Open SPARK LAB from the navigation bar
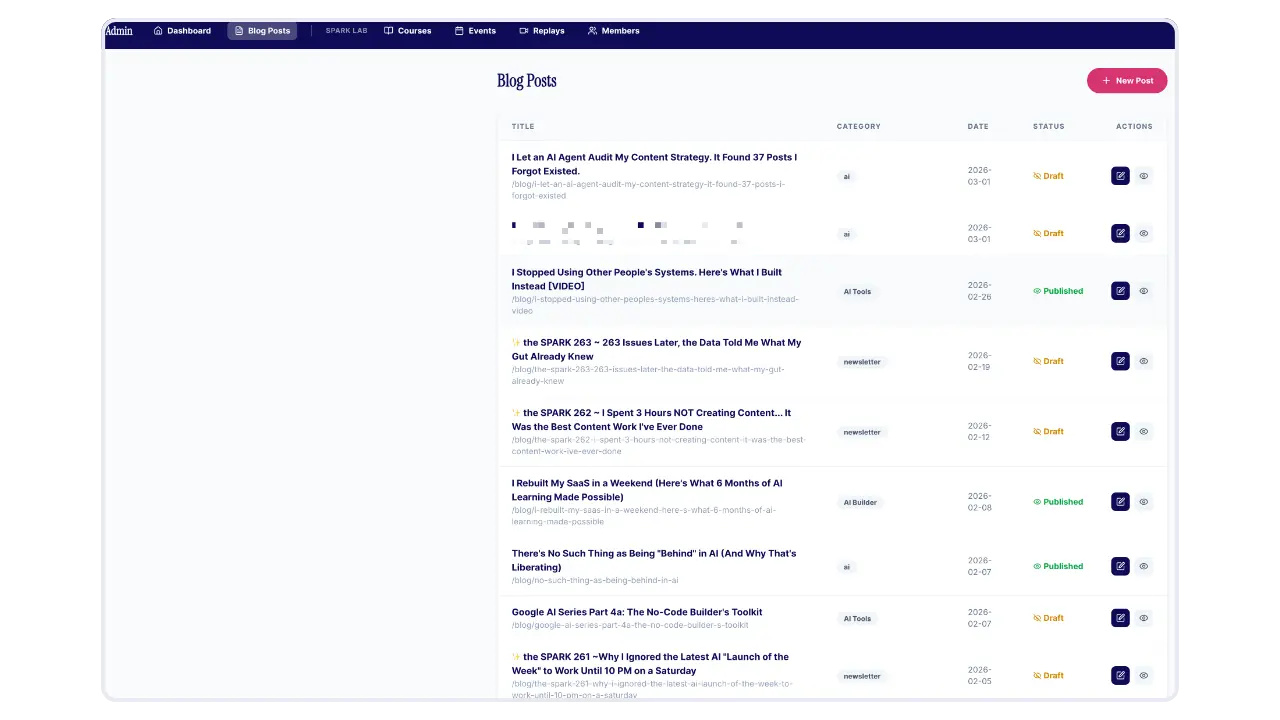Image resolution: width=1280 pixels, height=720 pixels. click(346, 31)
